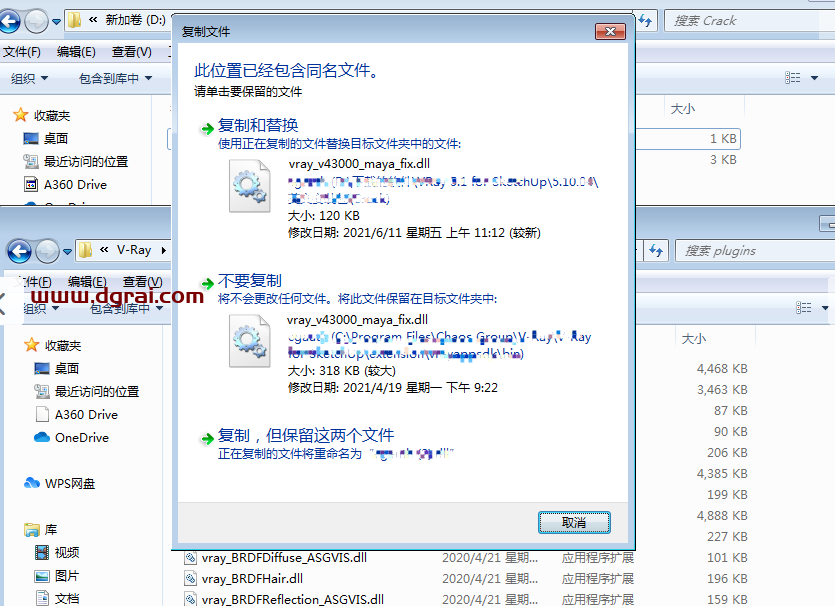The width and height of the screenshot is (835, 606).
Task: Click the 搜索 plugins search box
Action: coord(750,250)
